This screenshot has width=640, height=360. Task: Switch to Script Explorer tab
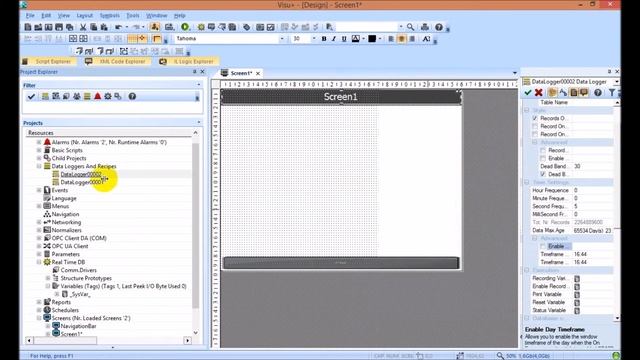click(49, 61)
